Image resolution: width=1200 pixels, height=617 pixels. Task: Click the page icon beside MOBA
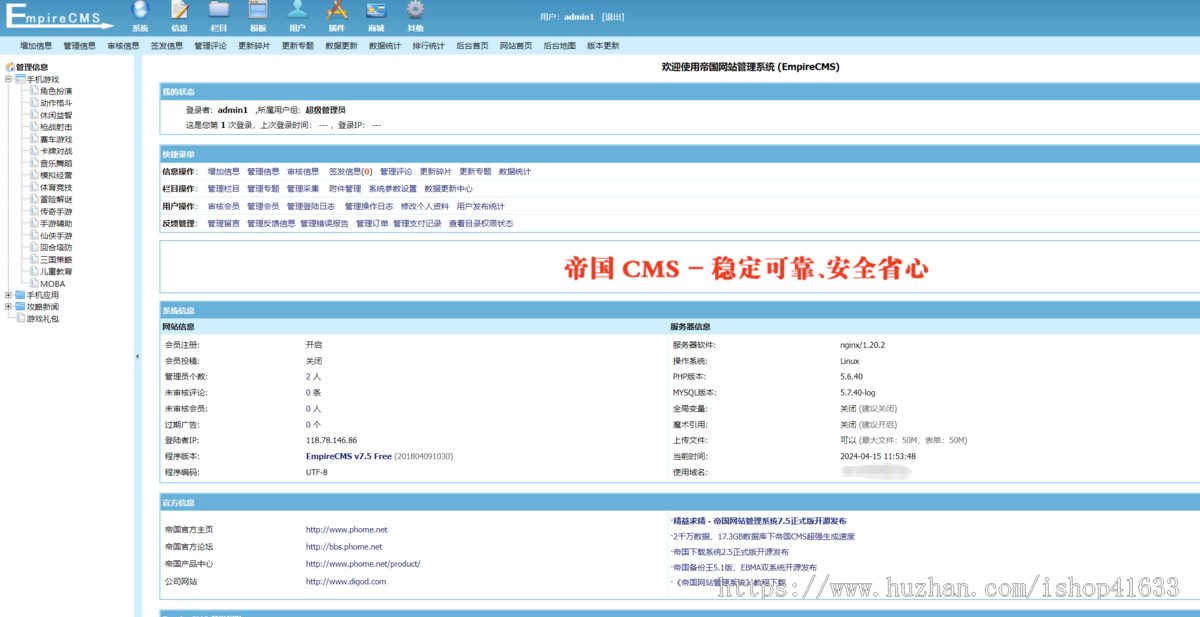click(x=34, y=283)
